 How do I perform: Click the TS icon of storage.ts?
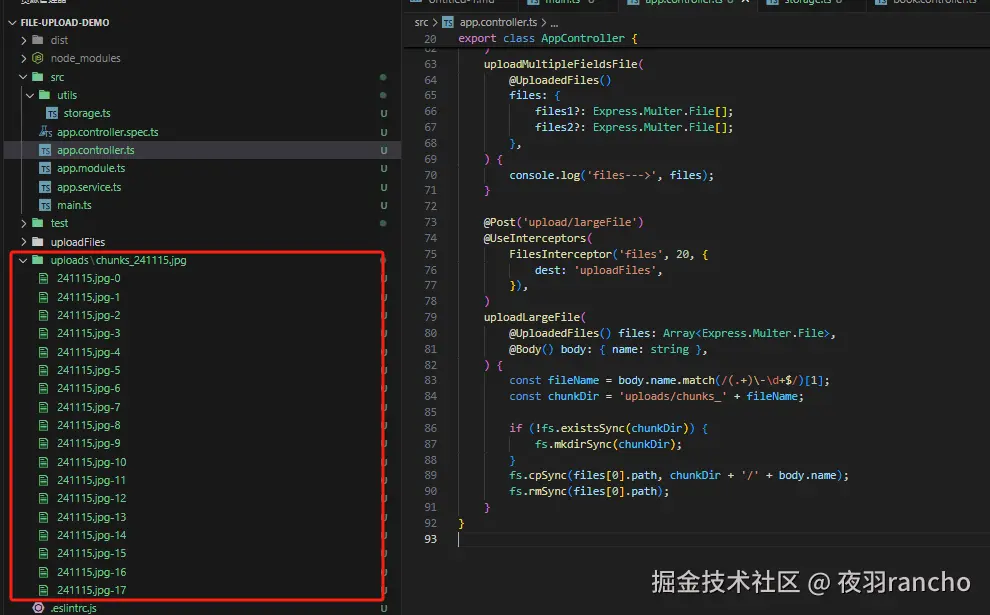coord(52,114)
